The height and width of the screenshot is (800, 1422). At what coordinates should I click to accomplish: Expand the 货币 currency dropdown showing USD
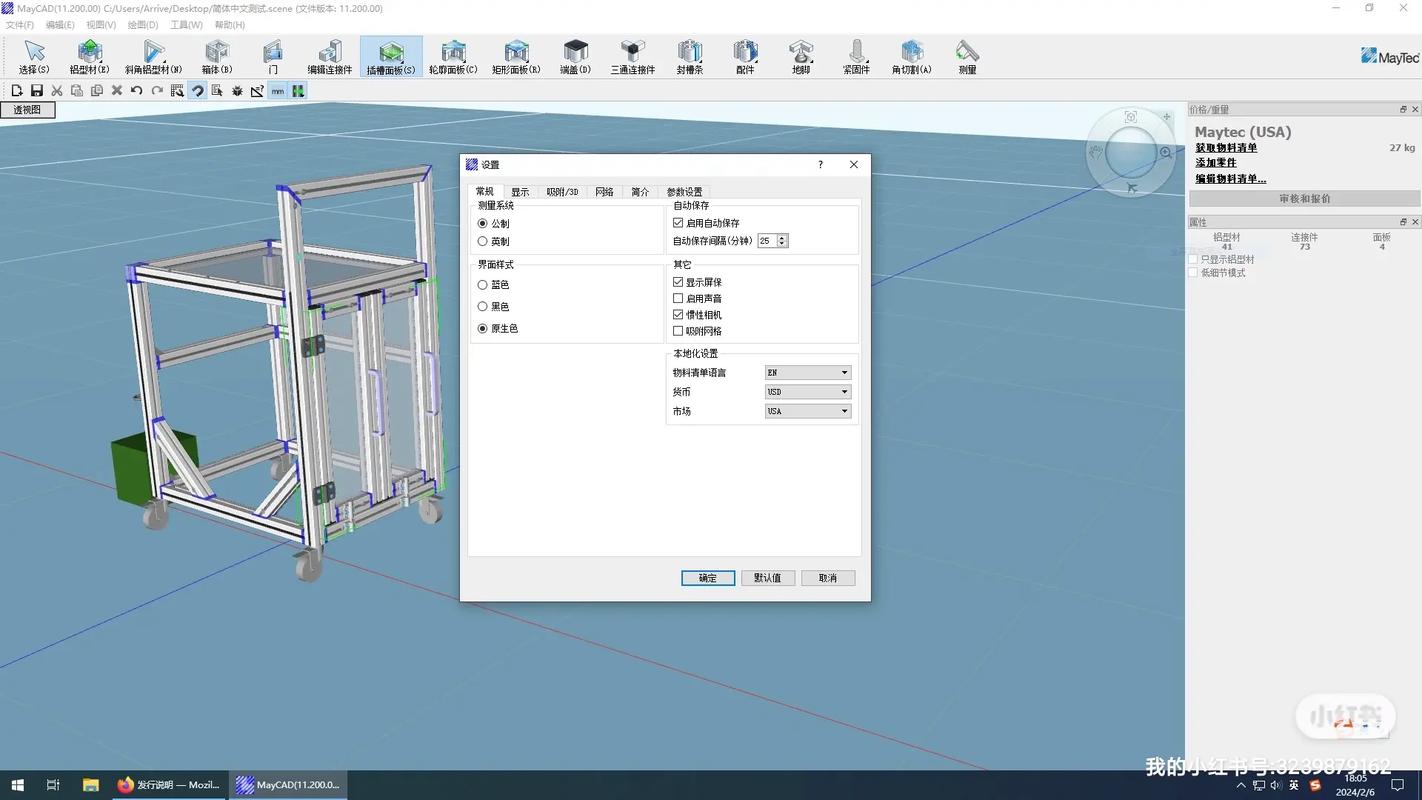(x=807, y=392)
